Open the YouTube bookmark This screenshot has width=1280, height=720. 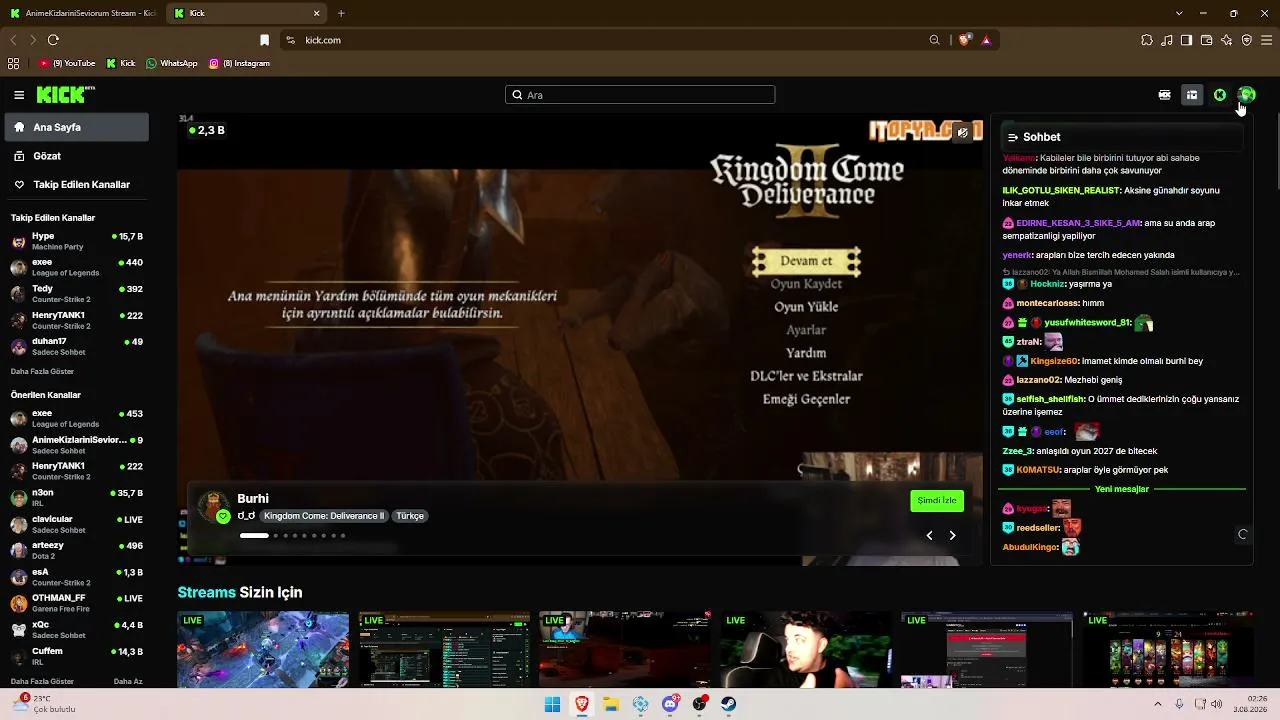[67, 63]
